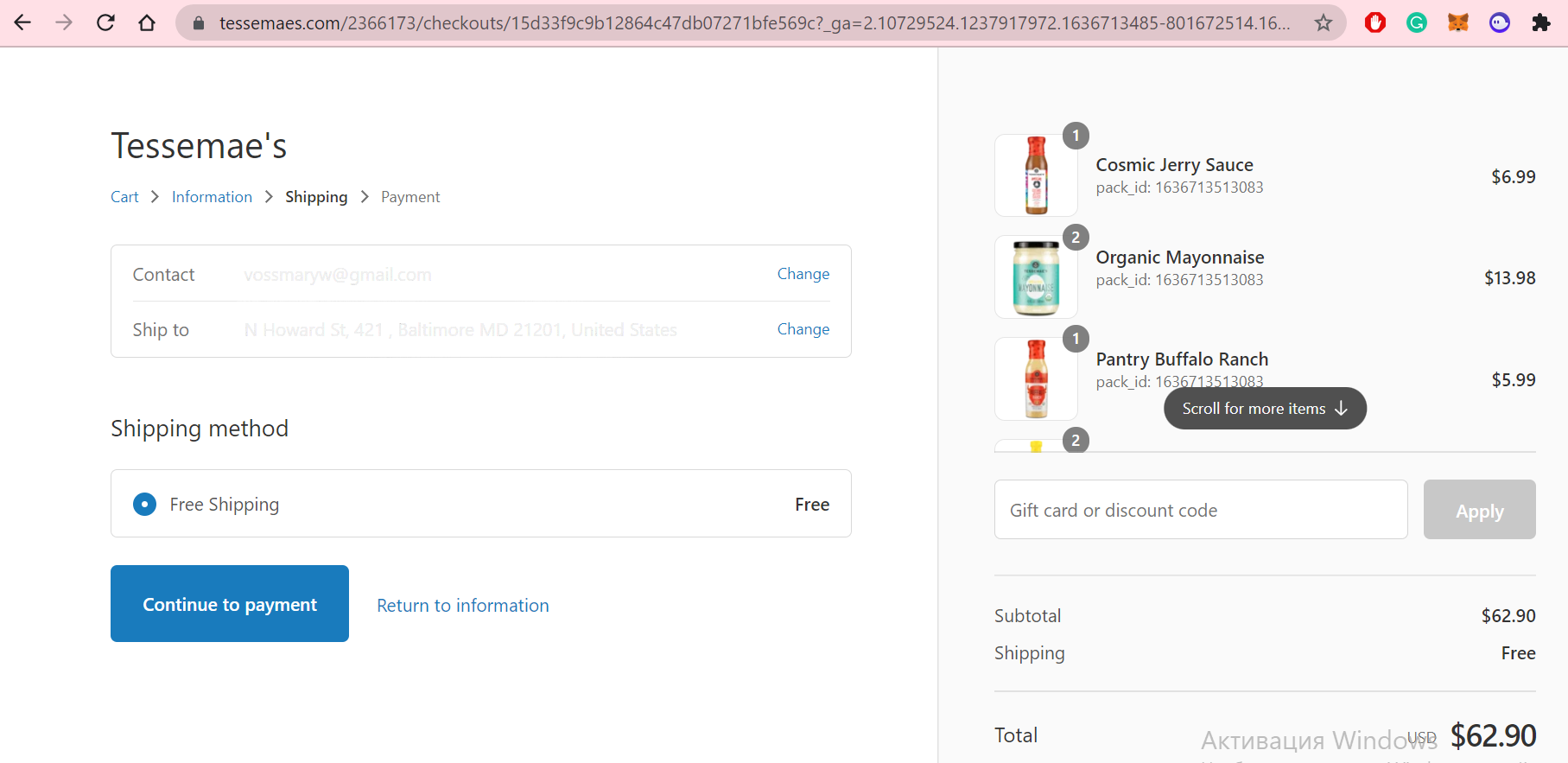Open the Grammarly extension icon
Image resolution: width=1568 pixels, height=763 pixels.
pos(1417,22)
